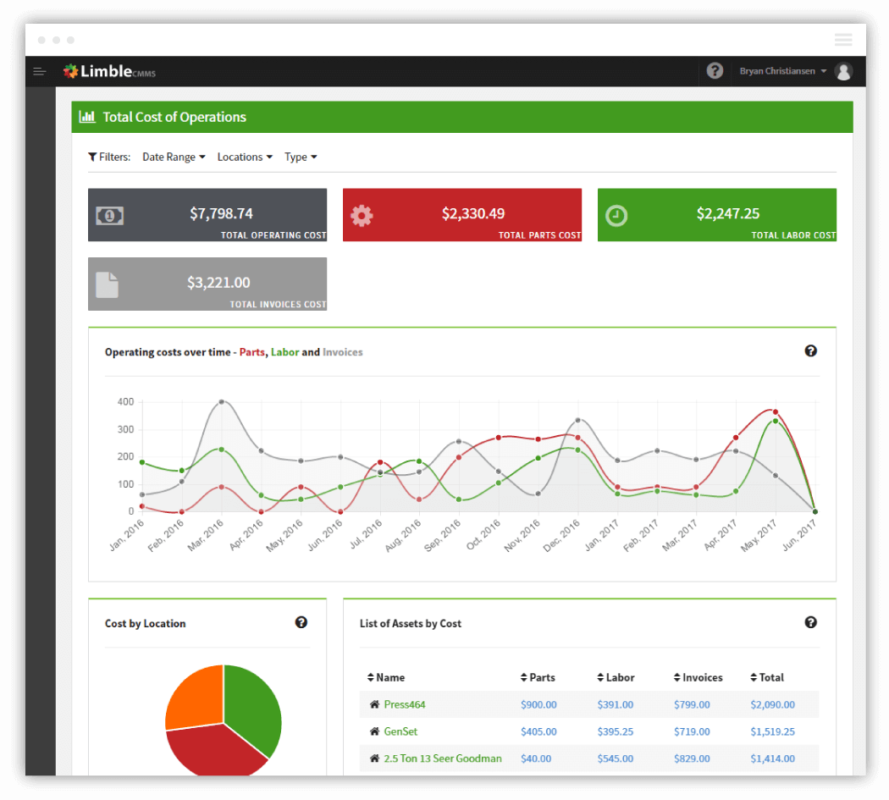Image resolution: width=889 pixels, height=800 pixels.
Task: Sort assets table by Parts column
Action: pos(537,678)
